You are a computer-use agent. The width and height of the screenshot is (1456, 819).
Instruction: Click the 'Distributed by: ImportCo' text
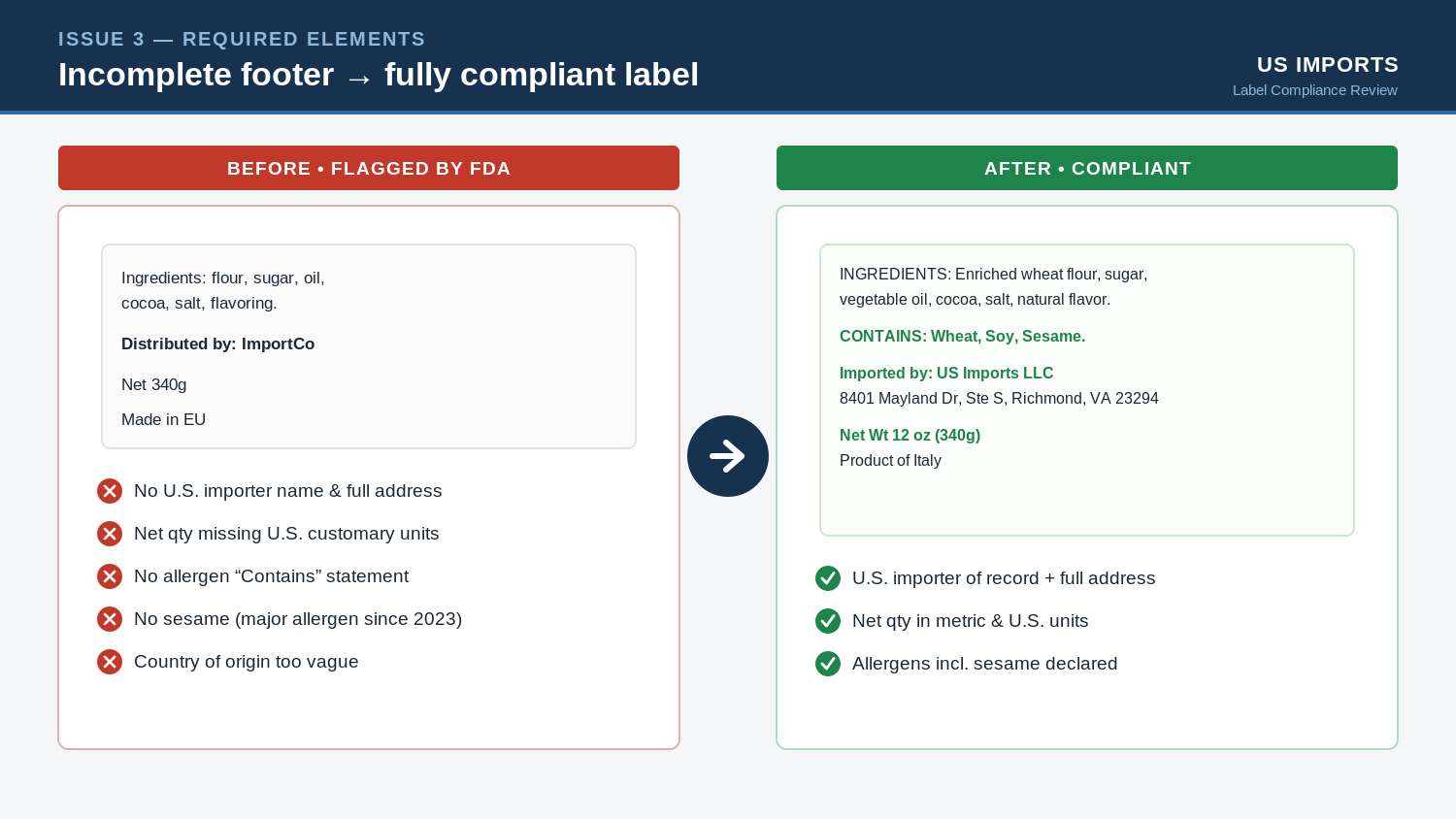(218, 344)
